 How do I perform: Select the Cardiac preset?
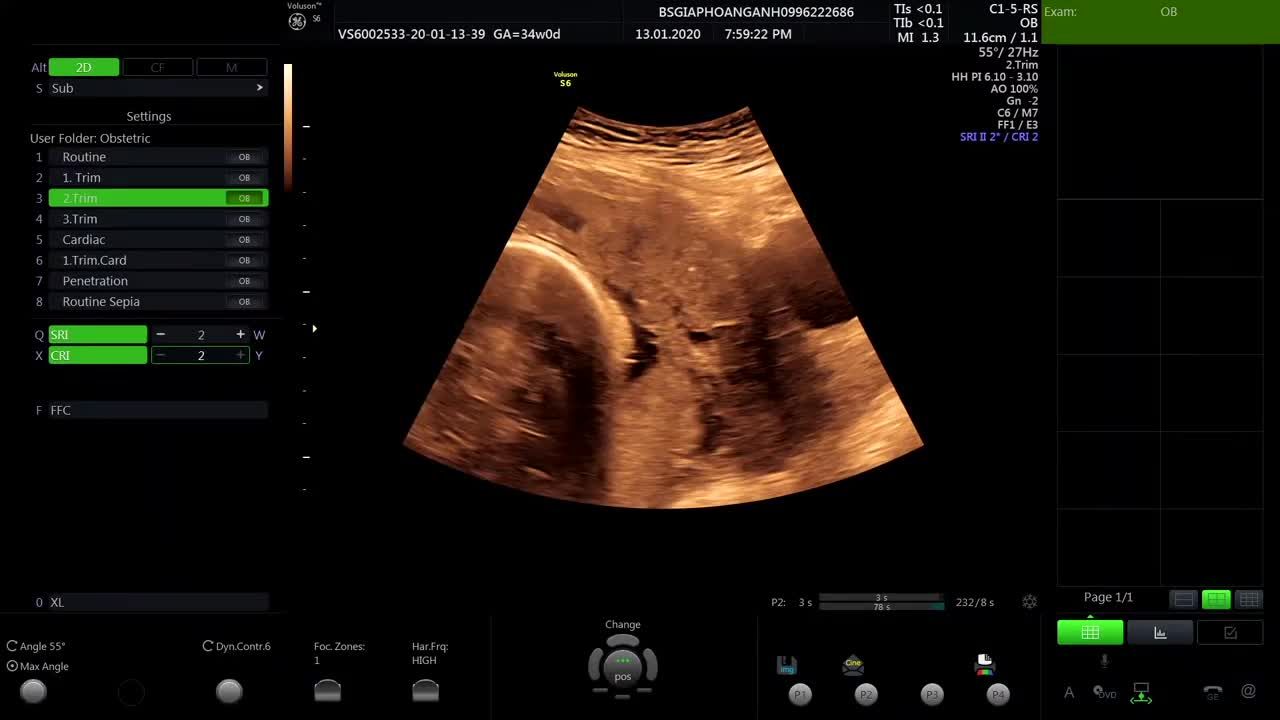(84, 240)
